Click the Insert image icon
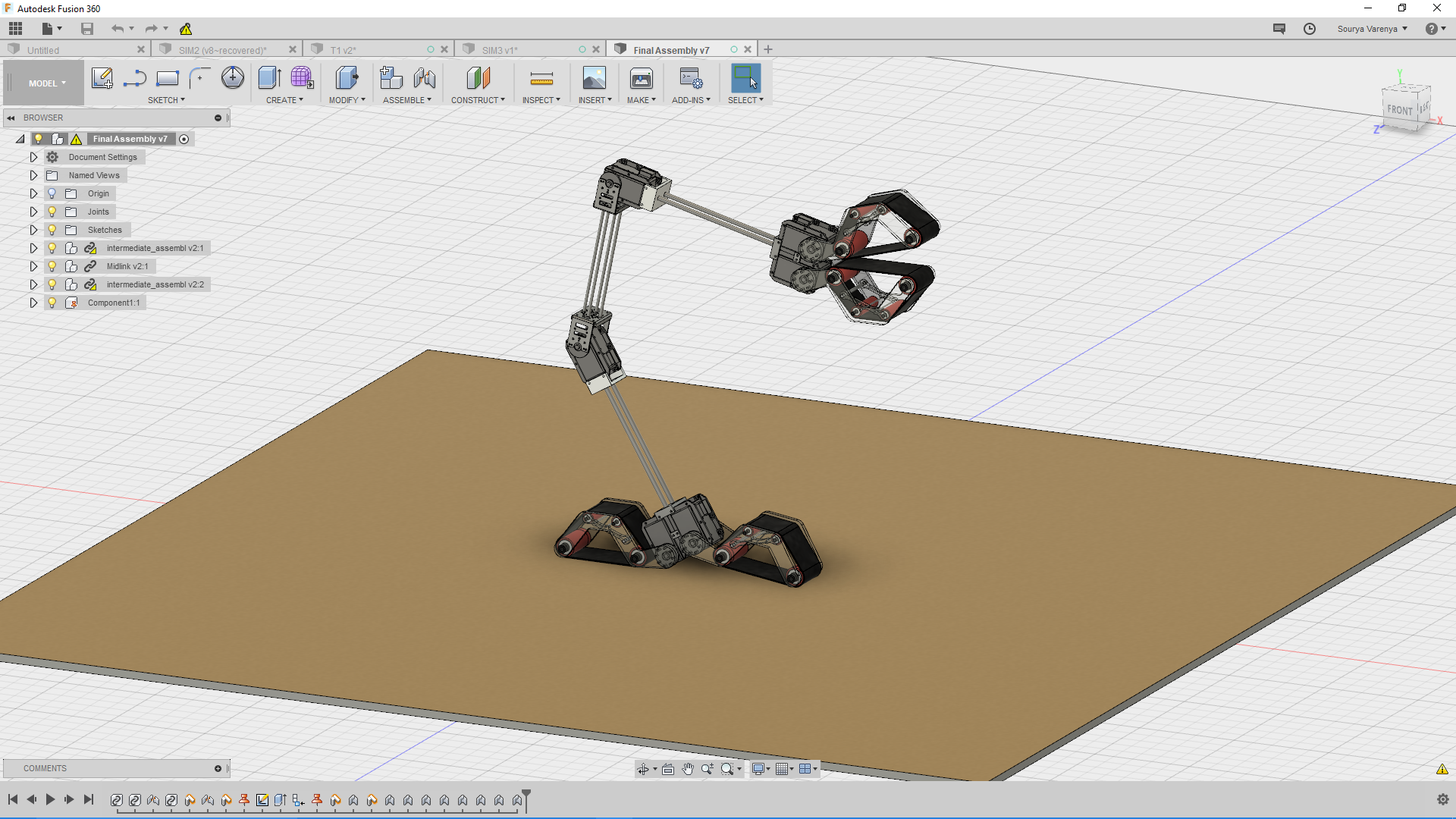 [595, 78]
